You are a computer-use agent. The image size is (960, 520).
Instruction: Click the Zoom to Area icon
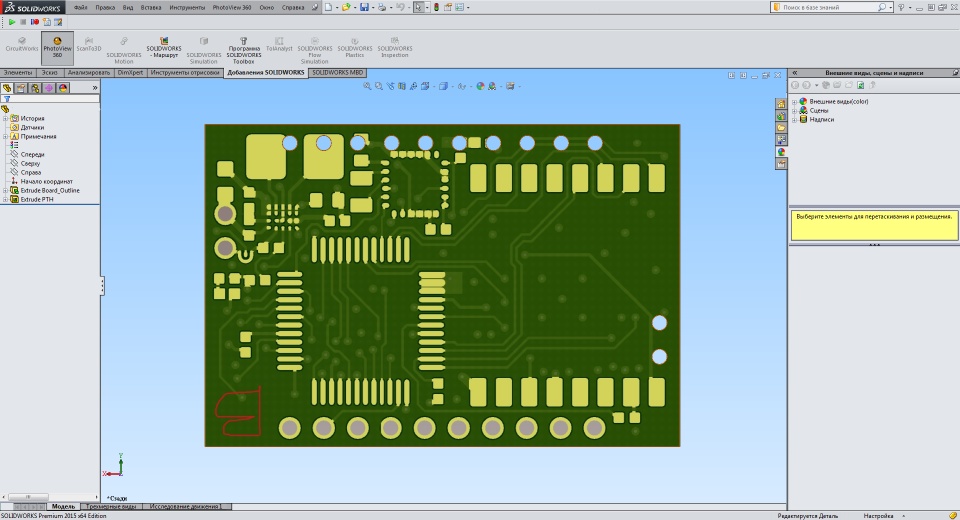click(379, 86)
